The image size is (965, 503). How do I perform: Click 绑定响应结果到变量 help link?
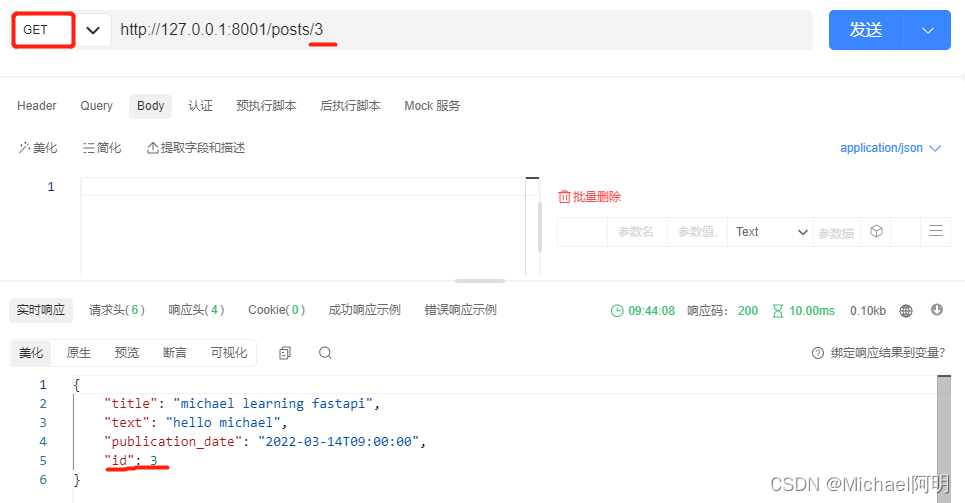coord(887,353)
